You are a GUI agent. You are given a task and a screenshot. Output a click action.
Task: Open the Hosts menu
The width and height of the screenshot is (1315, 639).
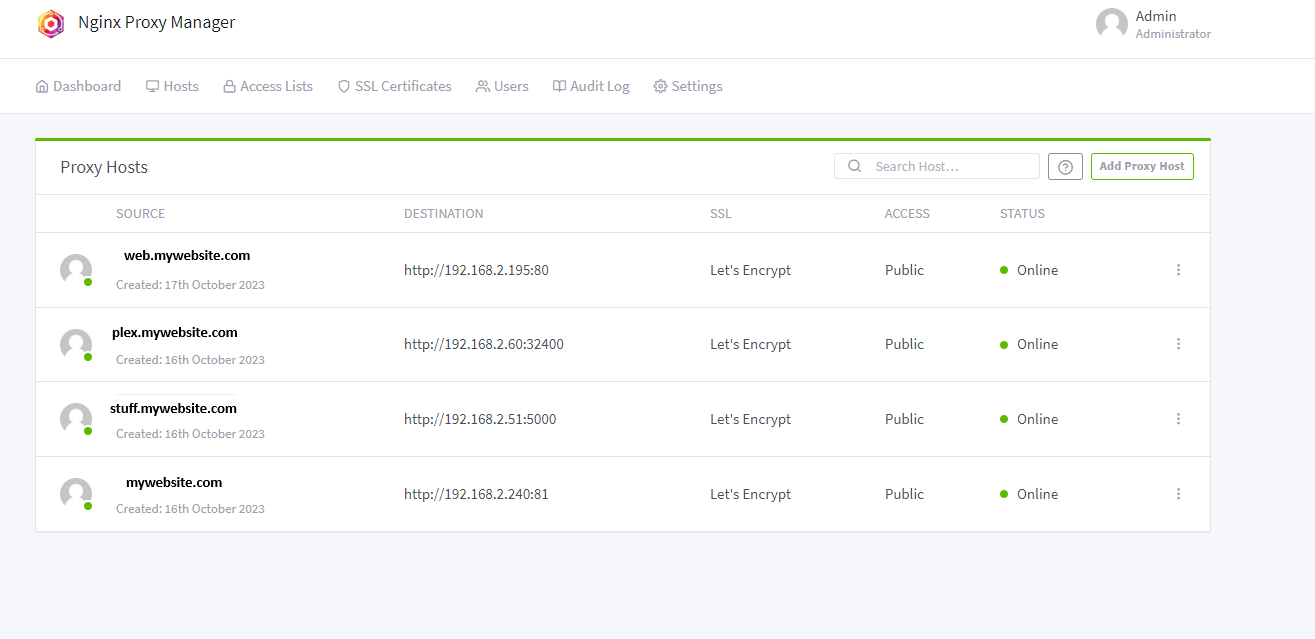pyautogui.click(x=172, y=86)
